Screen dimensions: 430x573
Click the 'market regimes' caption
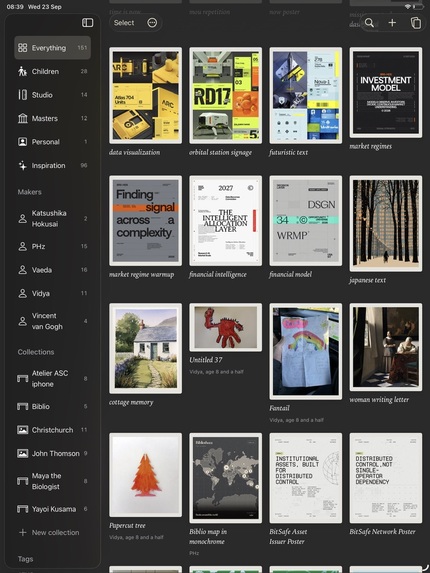point(370,146)
